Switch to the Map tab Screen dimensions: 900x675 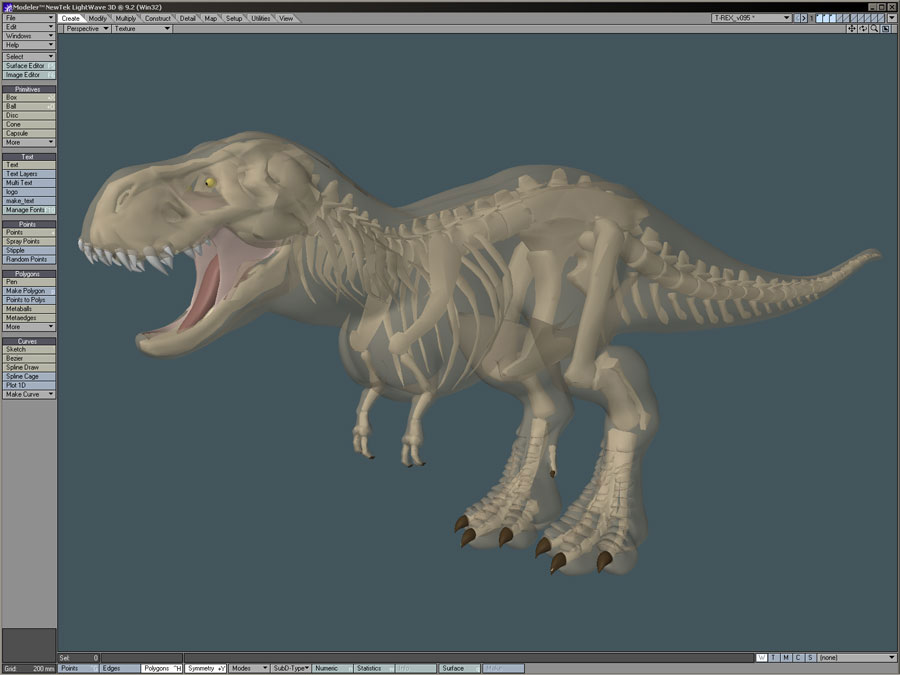[x=211, y=18]
